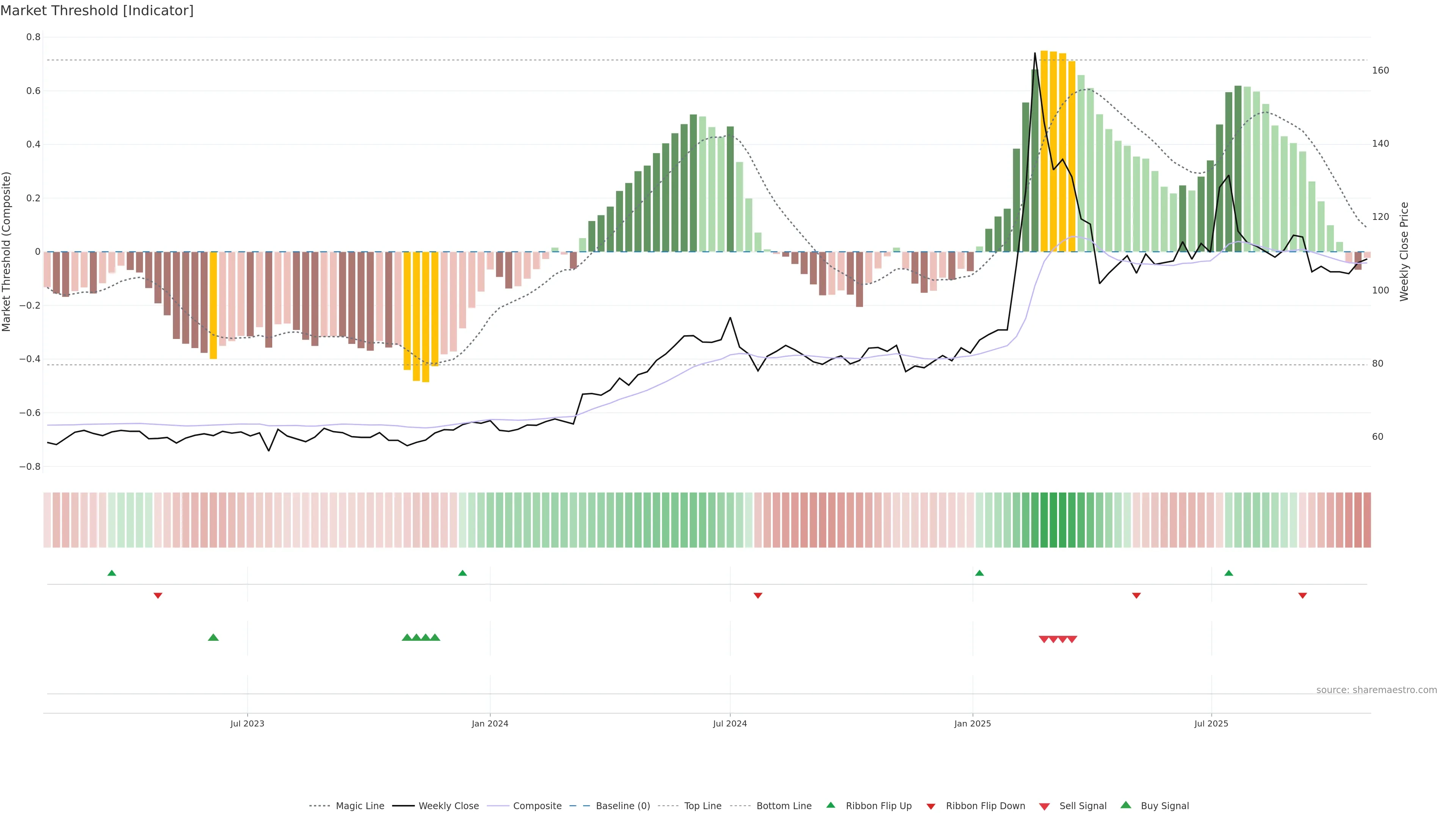Click Ribbon Flip Up legend triangle icon
Screen dimensions: 1456x819
831,805
